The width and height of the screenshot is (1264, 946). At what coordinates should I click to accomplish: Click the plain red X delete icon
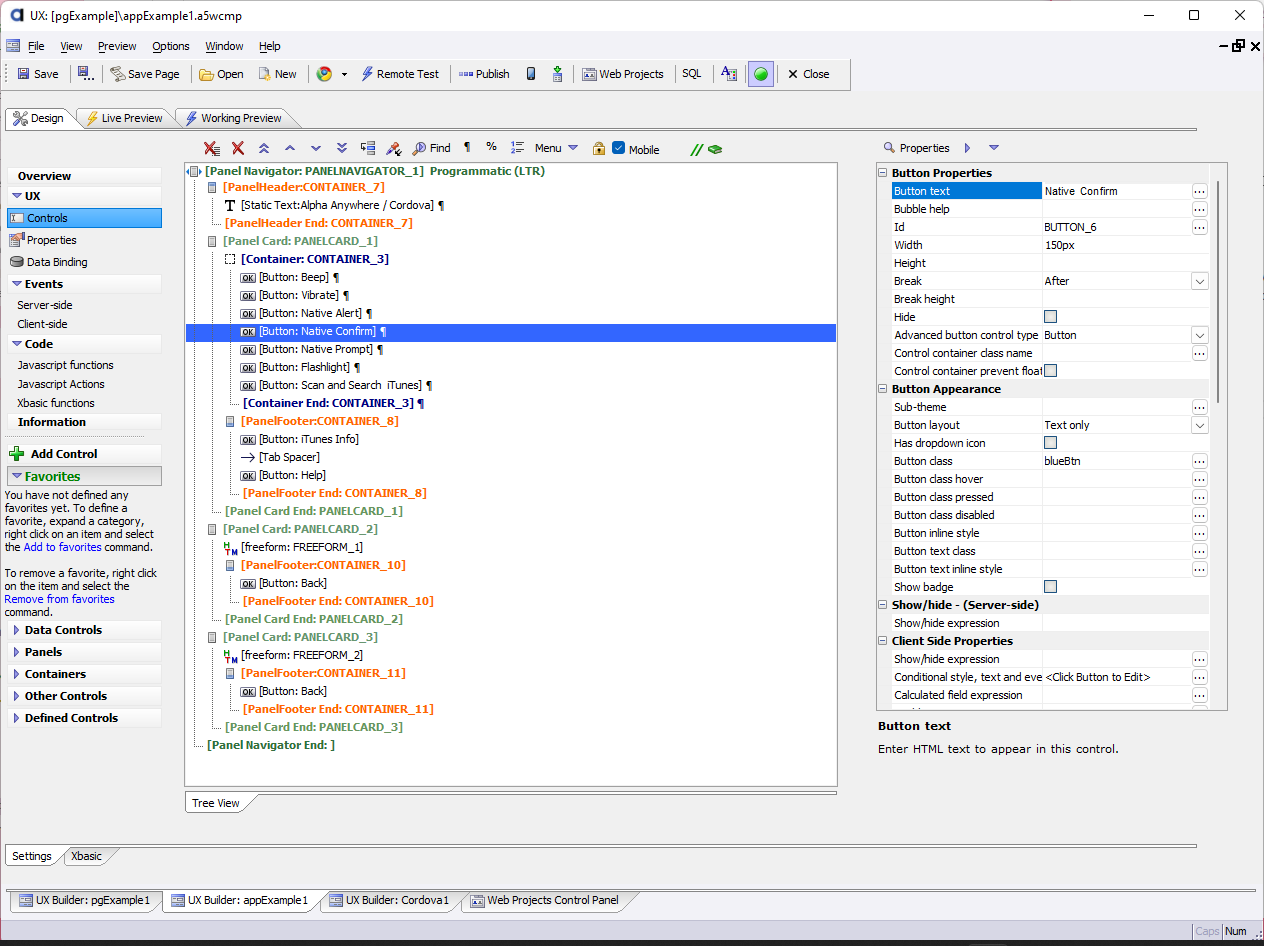pos(238,148)
